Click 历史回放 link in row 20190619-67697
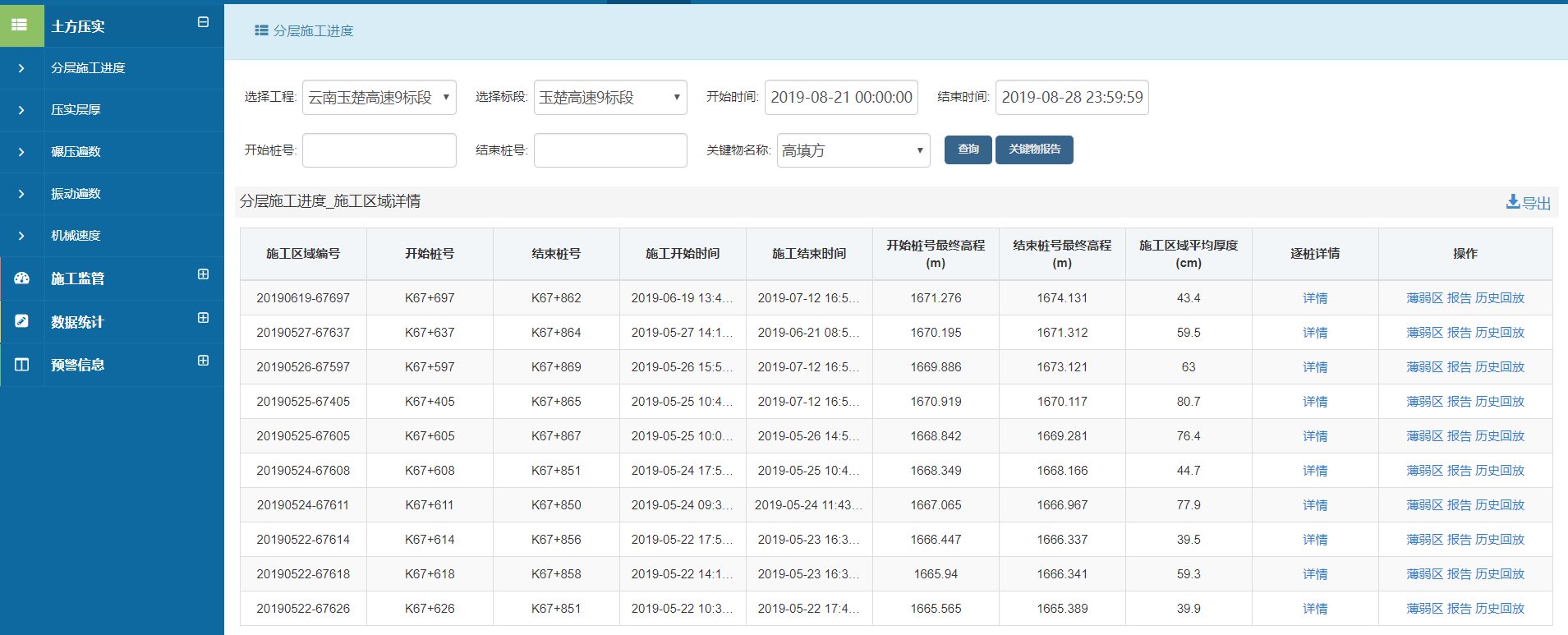The height and width of the screenshot is (635, 1568). coord(1500,298)
